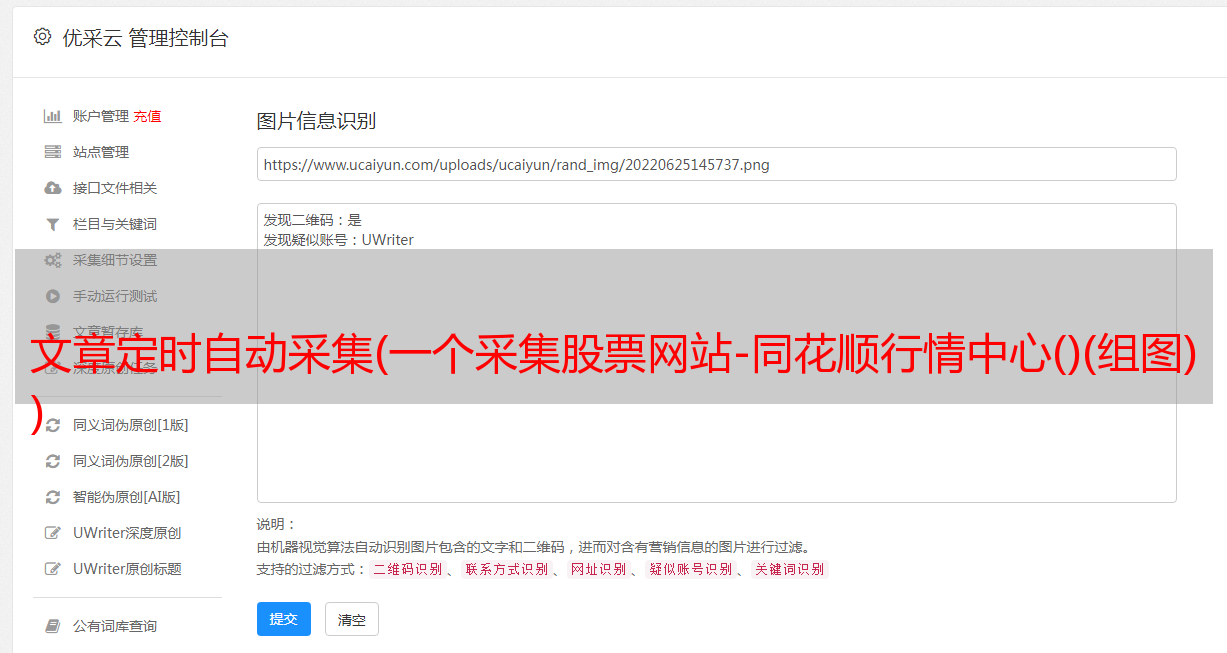Open 站点管理 menu item
Screen dimensions: 1227x653
(x=101, y=152)
